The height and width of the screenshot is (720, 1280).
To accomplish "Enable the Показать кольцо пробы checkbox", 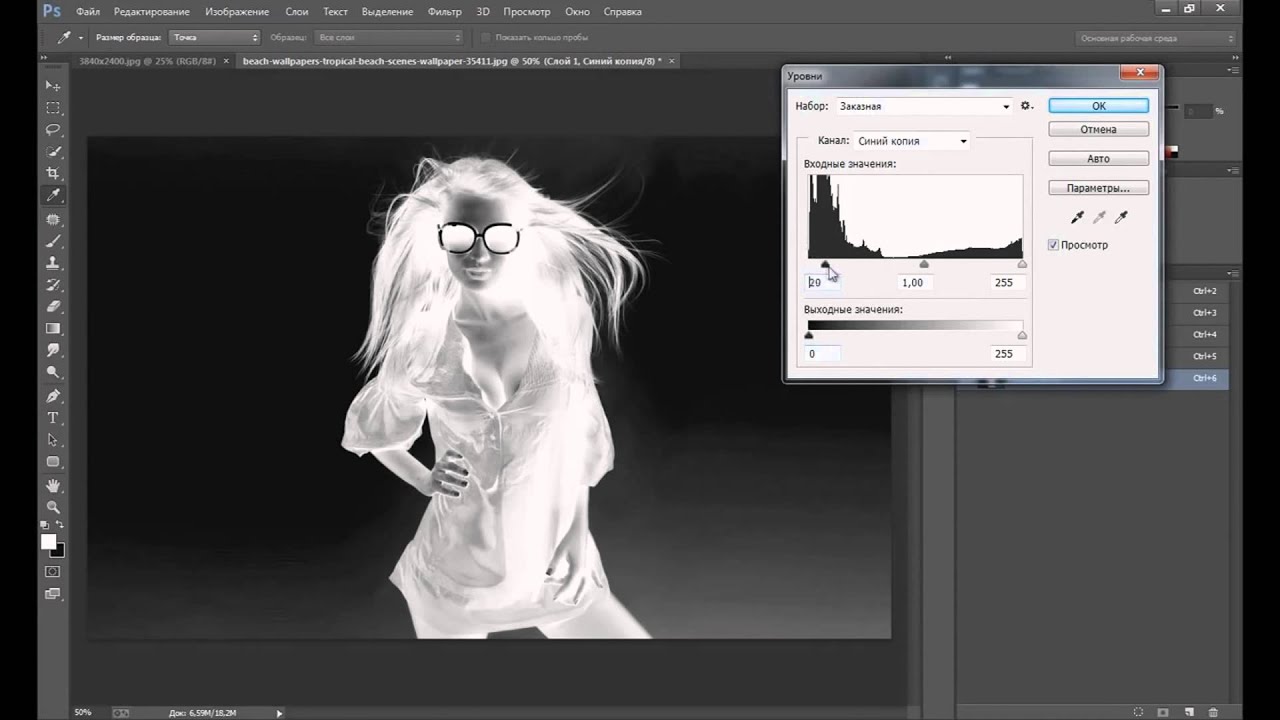I will 486,38.
